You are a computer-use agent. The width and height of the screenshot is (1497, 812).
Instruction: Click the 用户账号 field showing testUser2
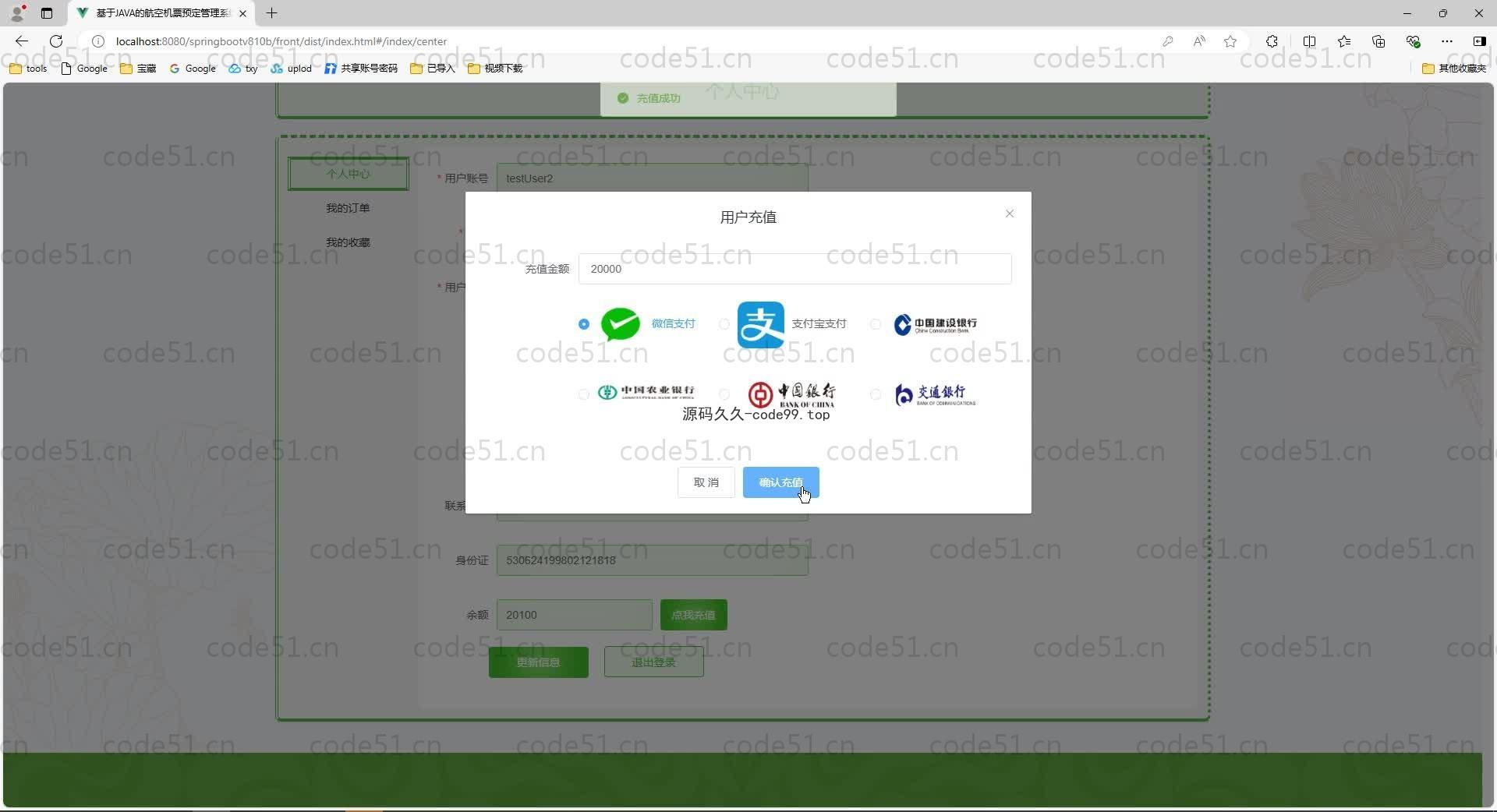click(x=653, y=178)
